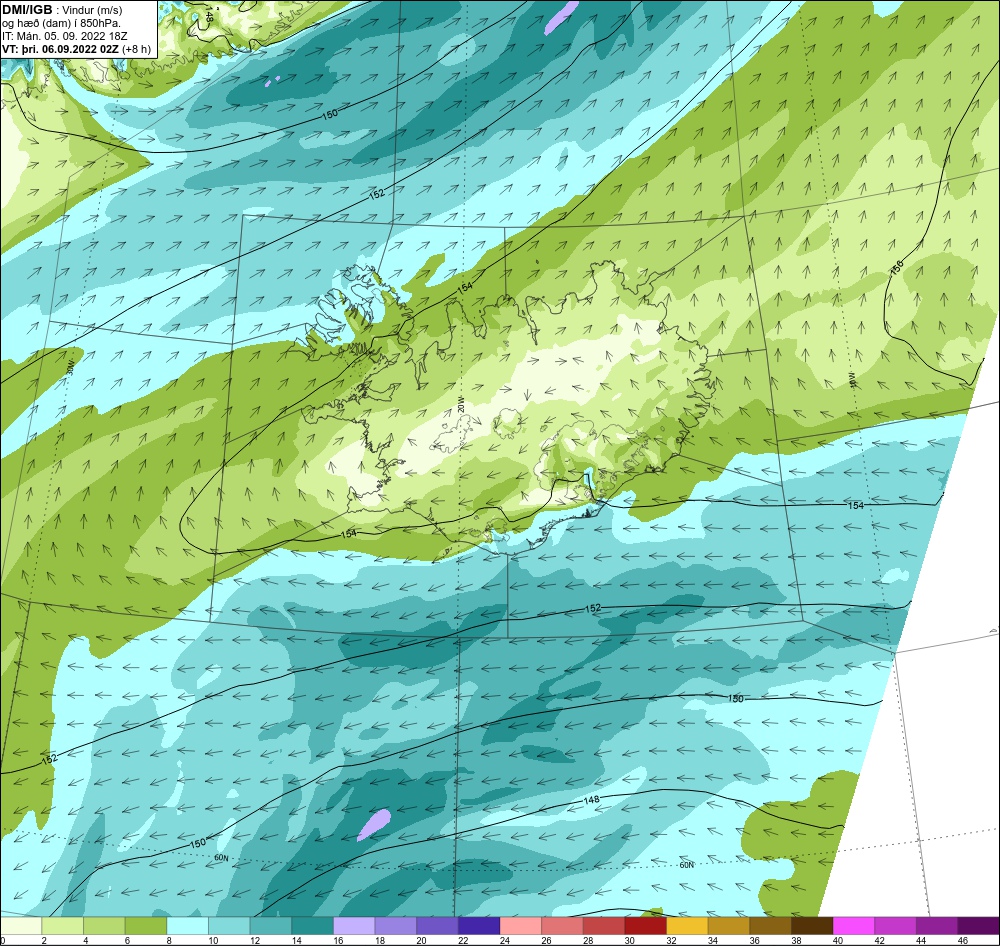The height and width of the screenshot is (946, 1000).
Task: Click the red 28–30 legend swatch
Action: click(604, 926)
